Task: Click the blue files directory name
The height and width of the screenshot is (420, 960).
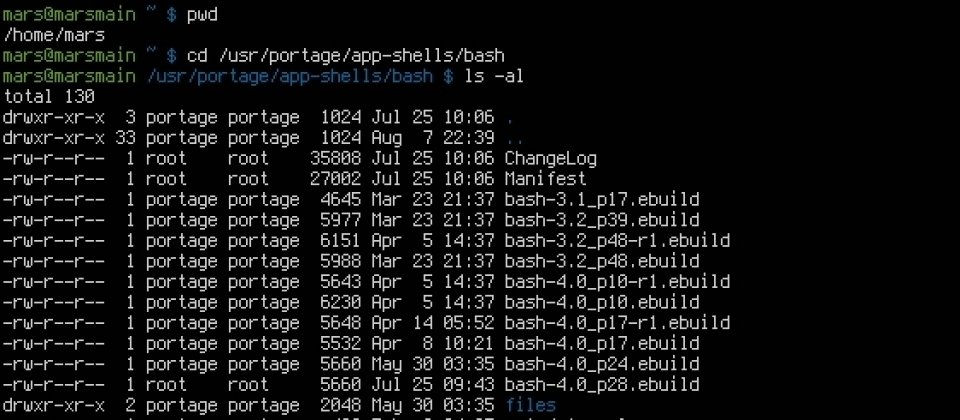Action: (x=530, y=405)
